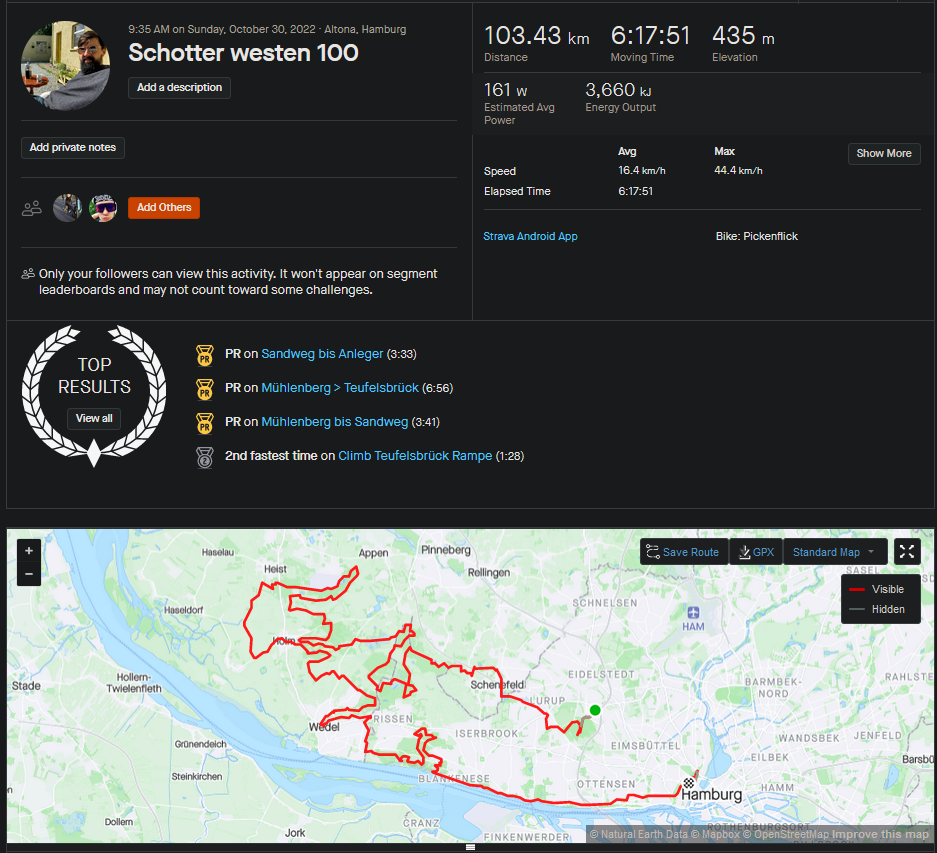Add private notes to activity

tap(73, 148)
